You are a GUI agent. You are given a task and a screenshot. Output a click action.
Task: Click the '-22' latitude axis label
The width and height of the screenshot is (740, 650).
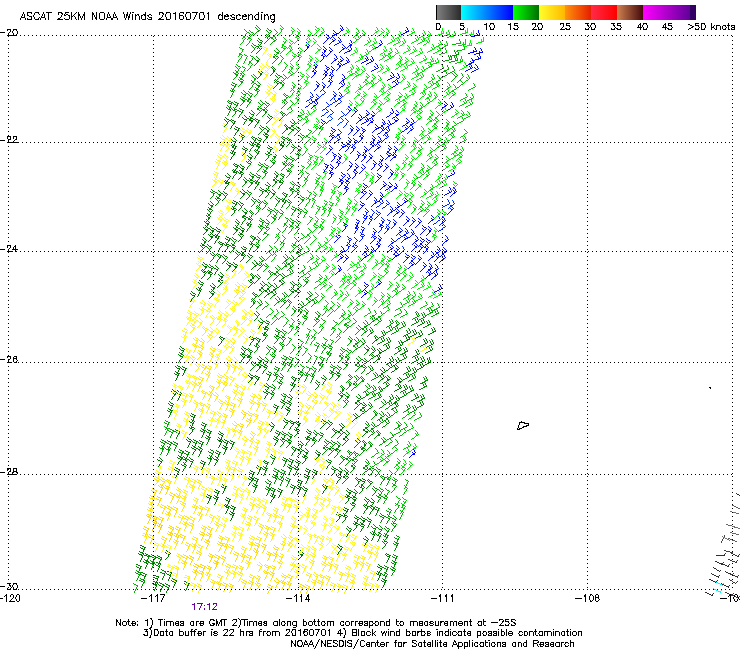coord(9,140)
